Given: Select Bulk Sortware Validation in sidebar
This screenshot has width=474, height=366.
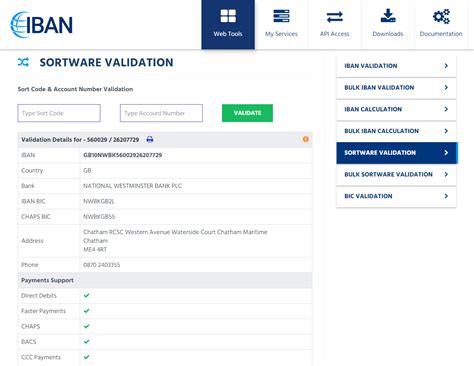Looking at the screenshot, I should click(396, 174).
